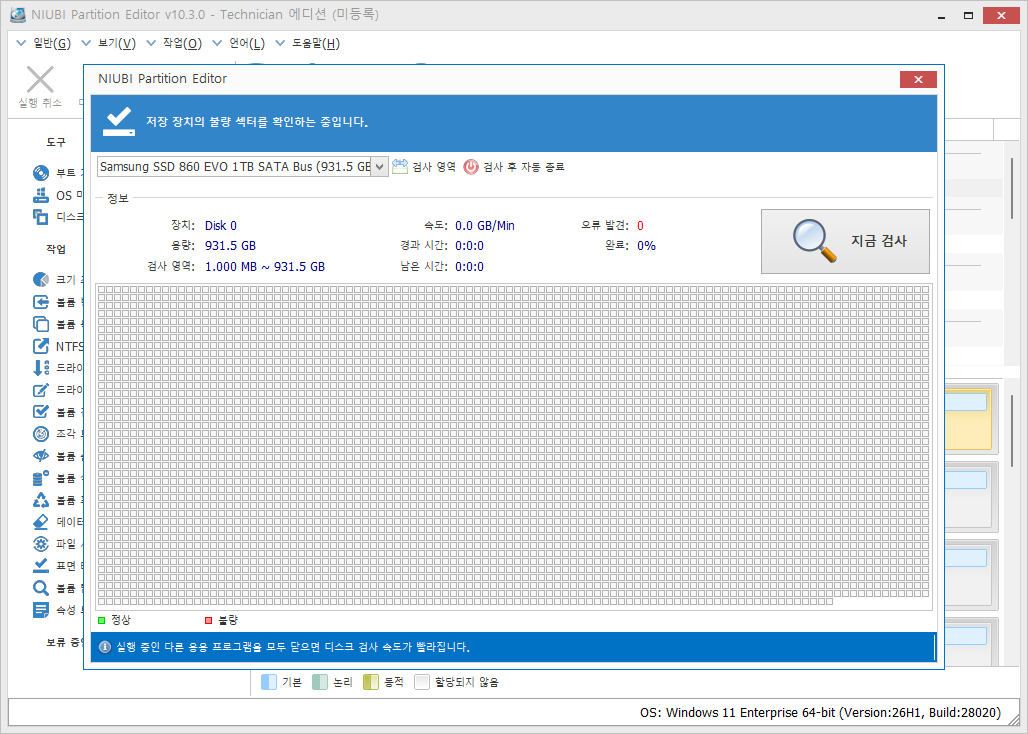Click the hide volume crossed-eye icon
The image size is (1028, 734).
tap(41, 456)
